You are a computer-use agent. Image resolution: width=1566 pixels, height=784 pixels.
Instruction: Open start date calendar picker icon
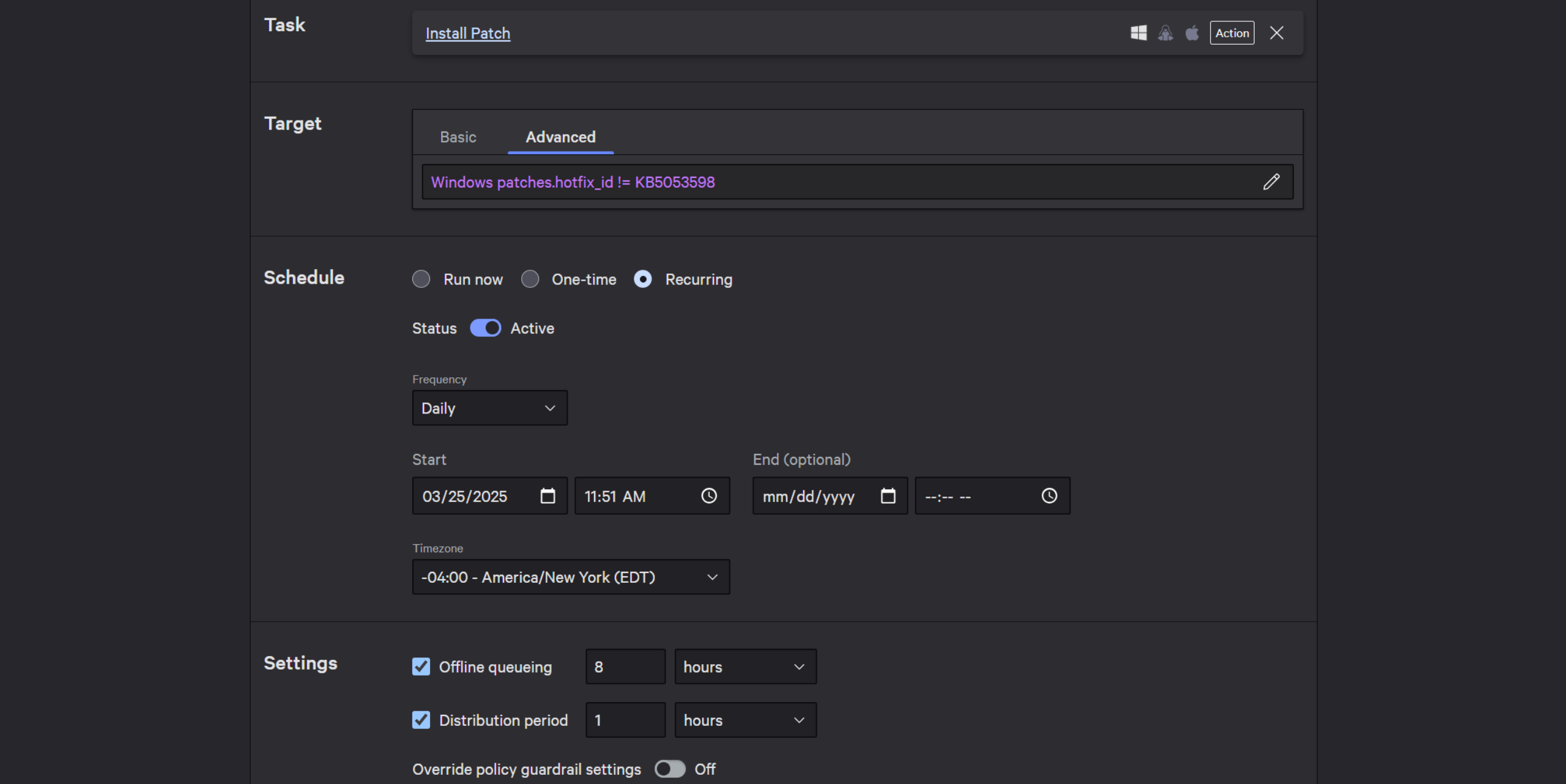tap(547, 496)
